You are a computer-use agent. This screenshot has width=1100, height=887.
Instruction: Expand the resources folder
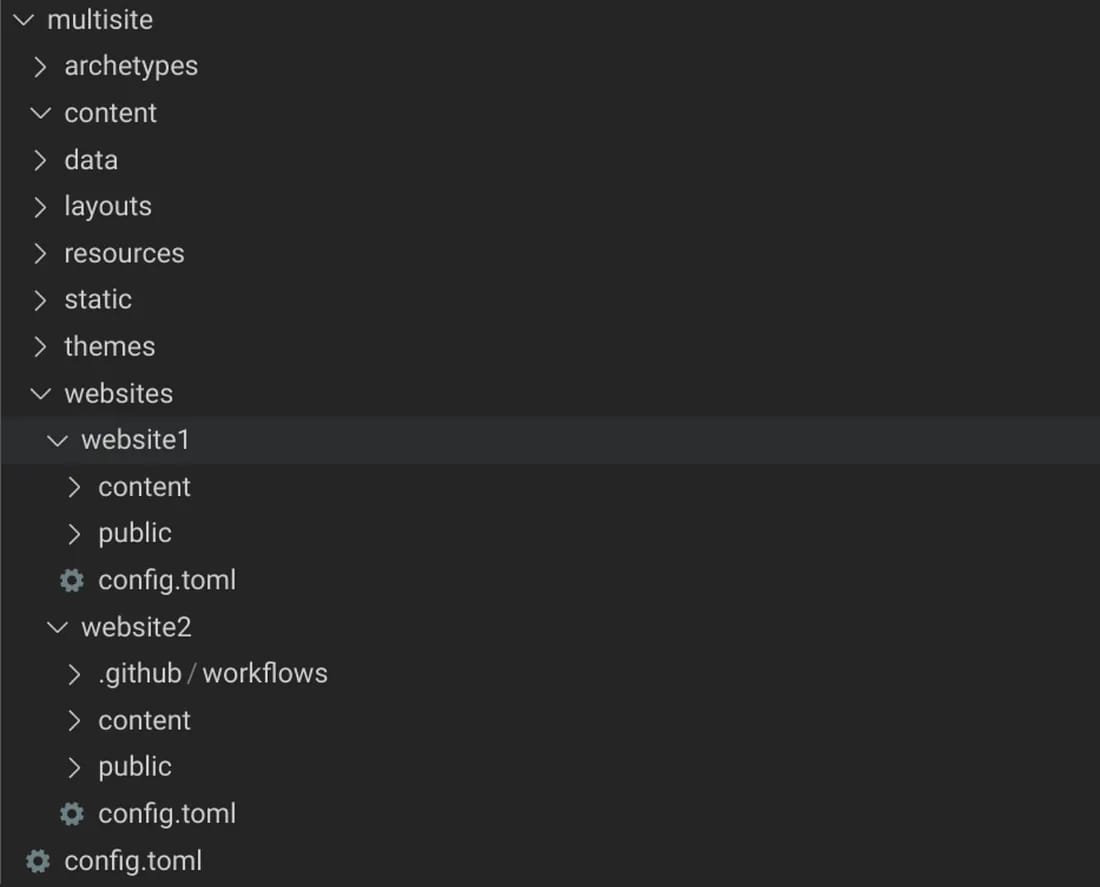(x=123, y=254)
